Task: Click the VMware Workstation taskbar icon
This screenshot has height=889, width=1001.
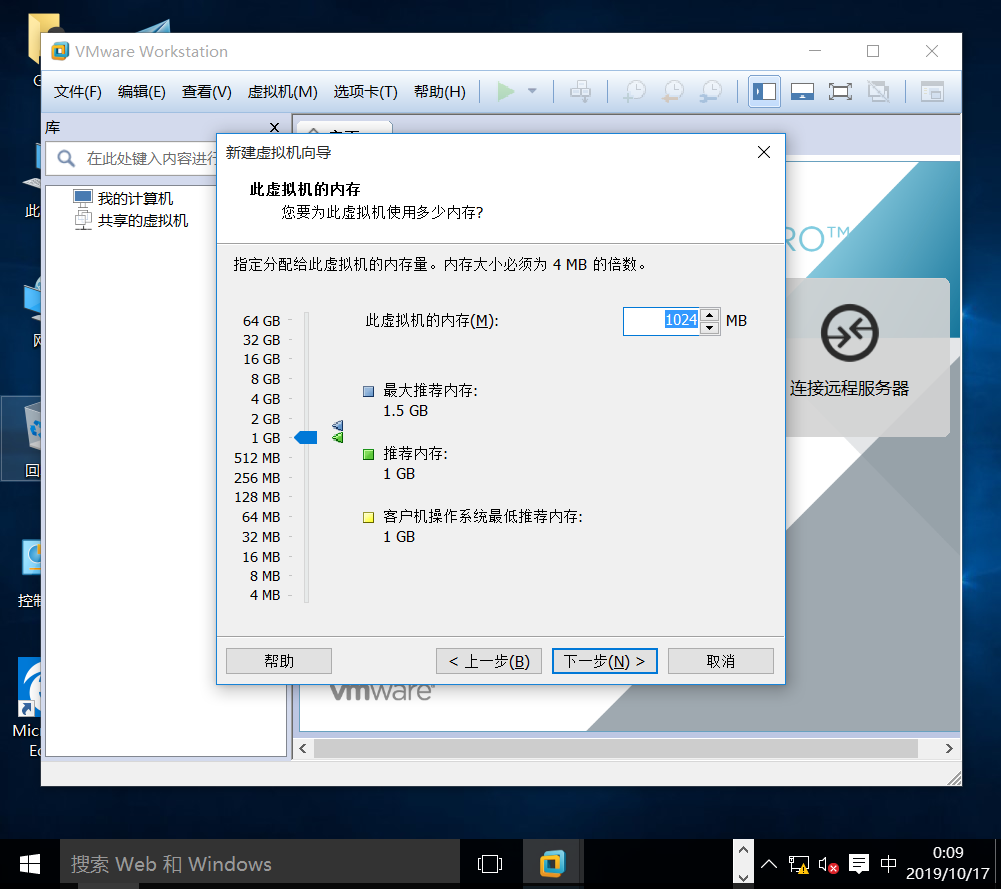Action: (x=553, y=864)
